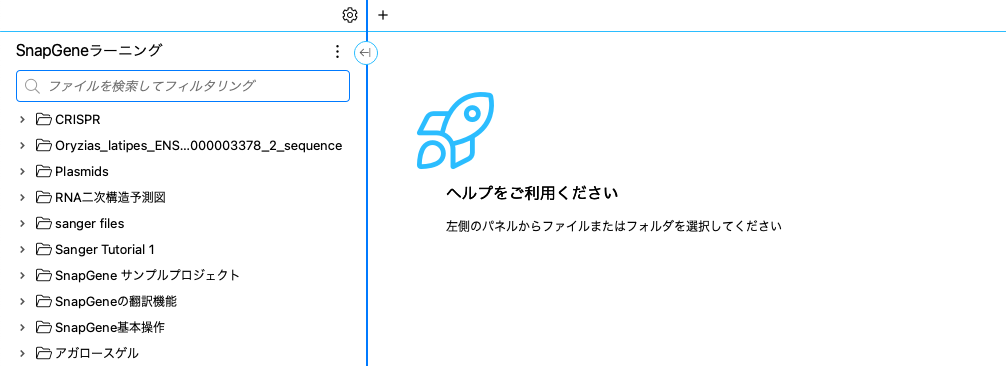Select the sanger files folder name
The height and width of the screenshot is (366, 1006).
point(90,223)
